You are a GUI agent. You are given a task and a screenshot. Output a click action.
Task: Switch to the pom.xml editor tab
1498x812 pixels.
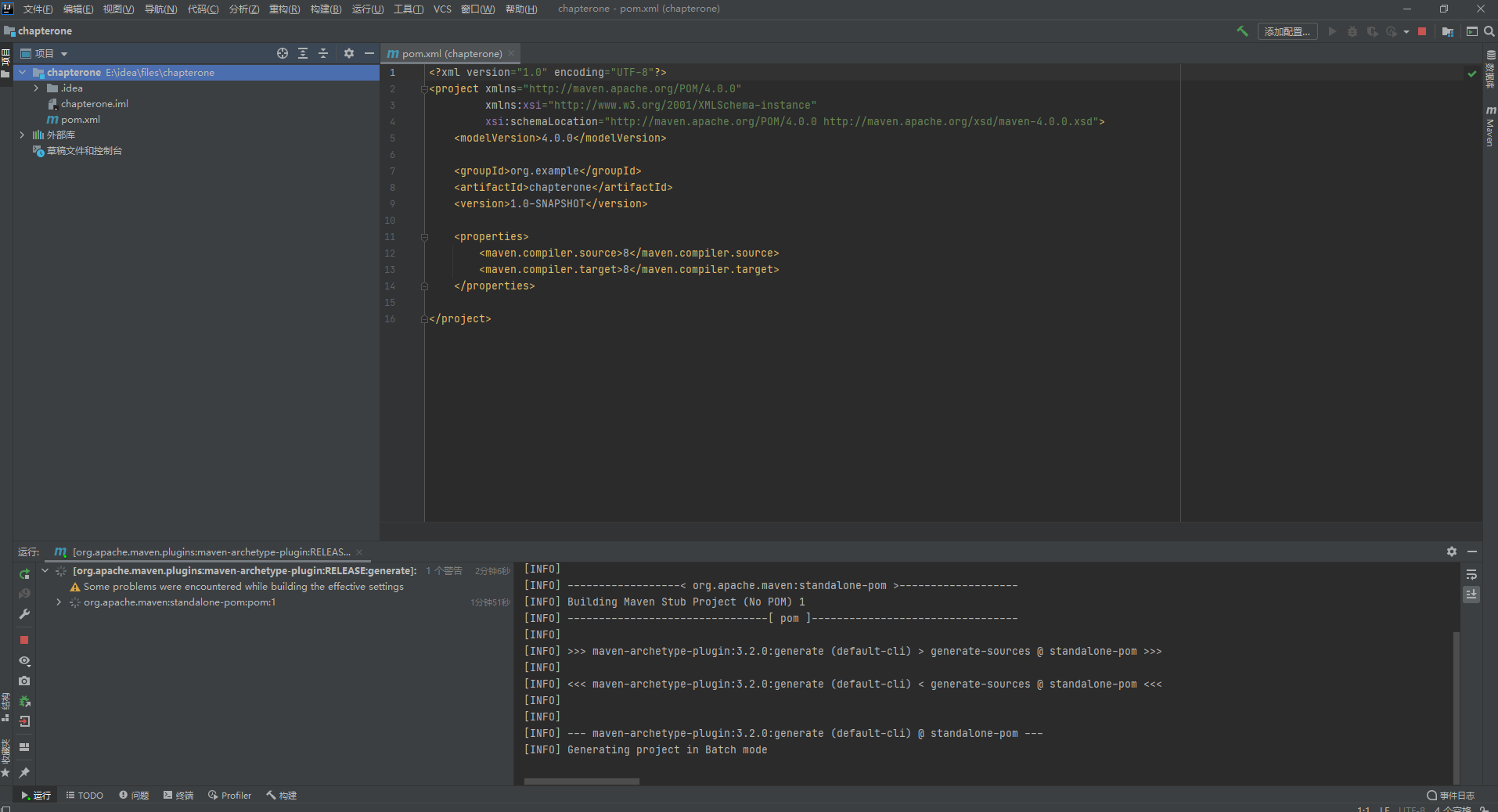(452, 53)
